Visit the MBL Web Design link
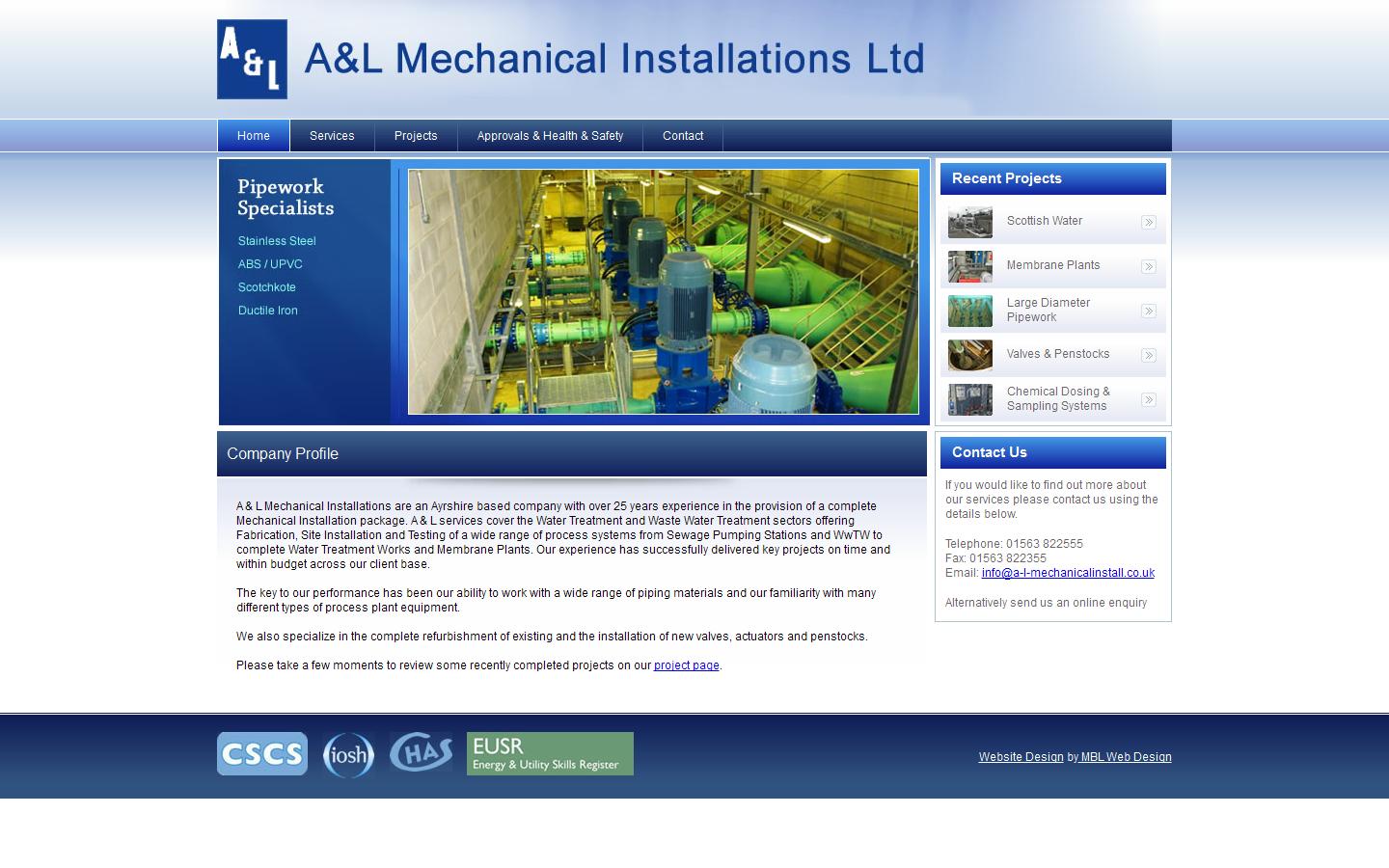1389x868 pixels. [1125, 756]
